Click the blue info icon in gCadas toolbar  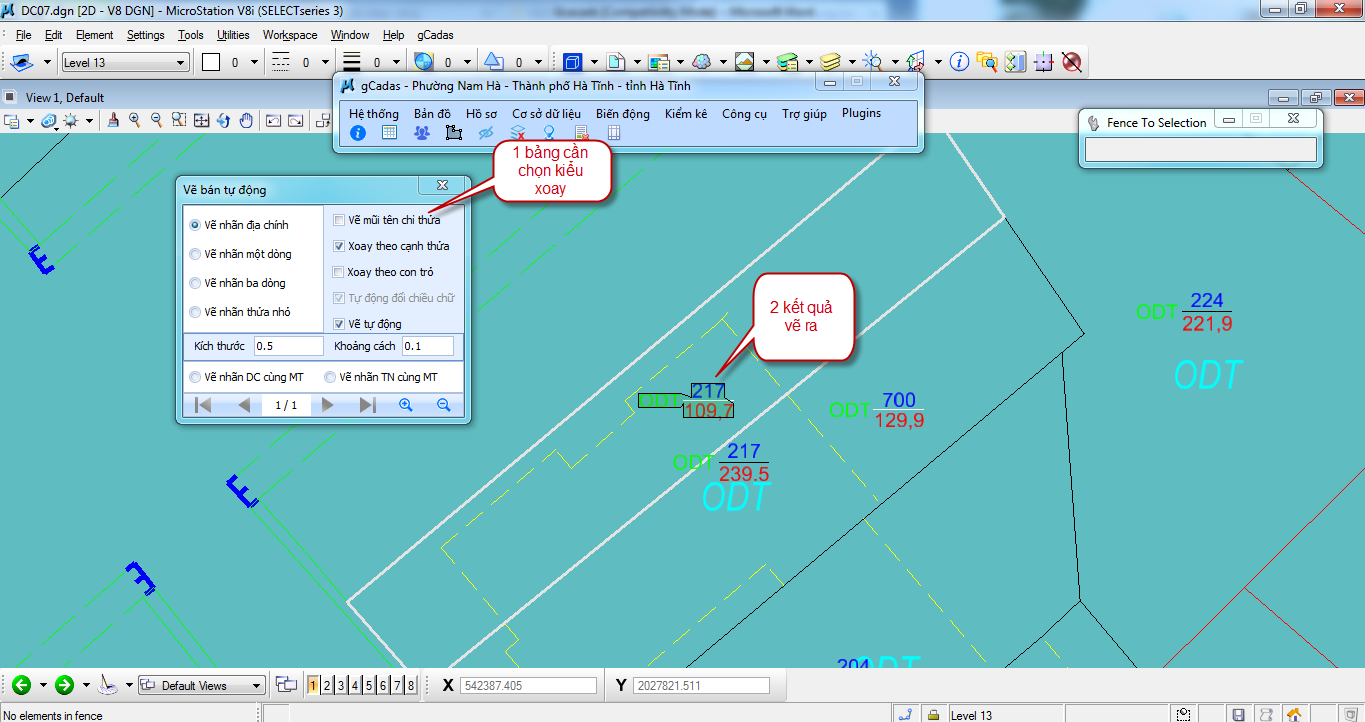click(x=358, y=133)
